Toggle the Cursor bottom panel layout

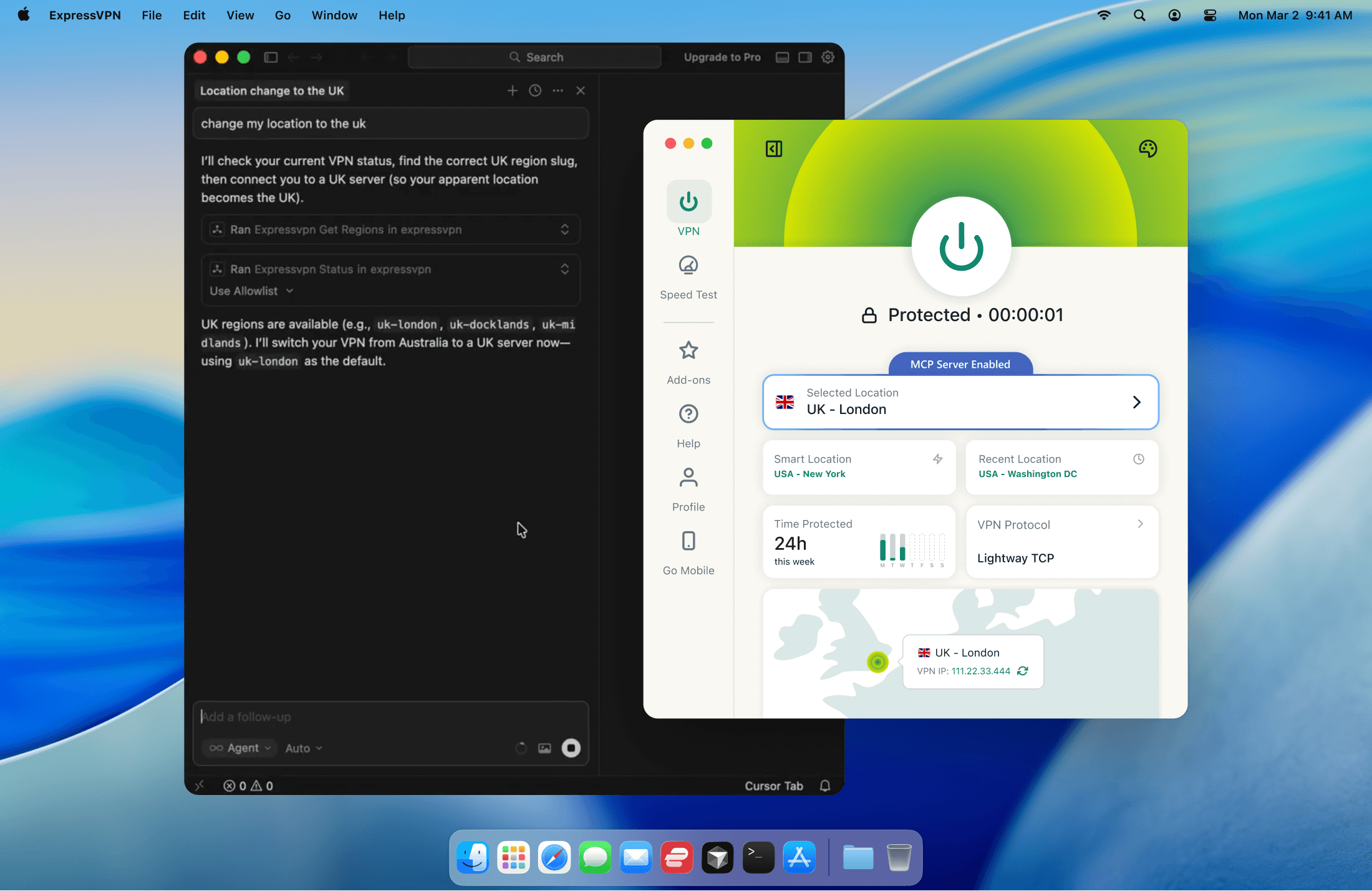[x=782, y=57]
